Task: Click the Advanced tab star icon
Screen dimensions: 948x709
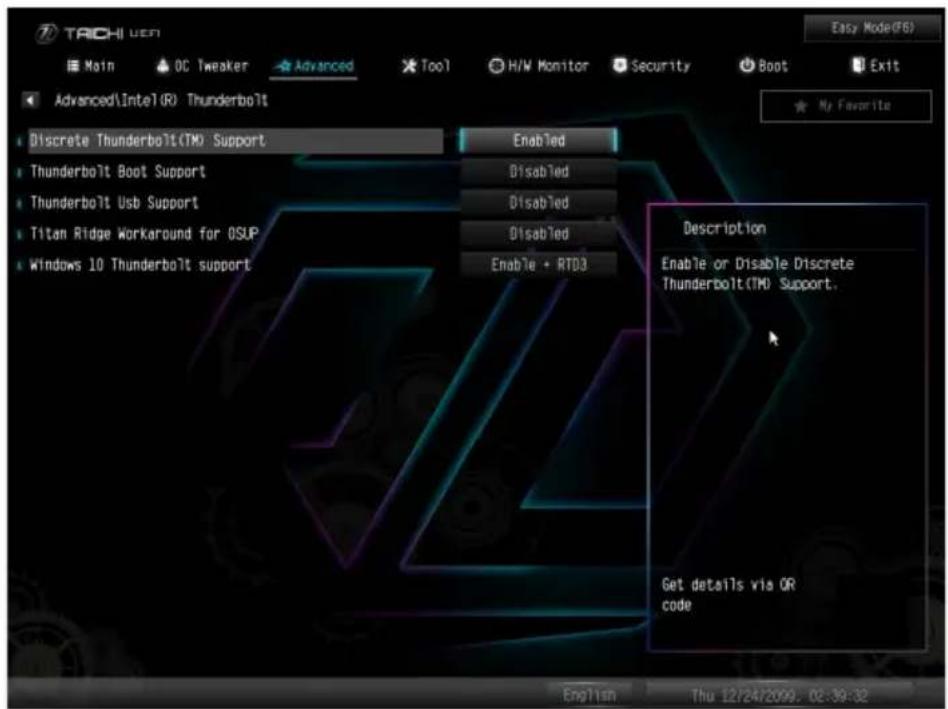Action: click(x=284, y=66)
